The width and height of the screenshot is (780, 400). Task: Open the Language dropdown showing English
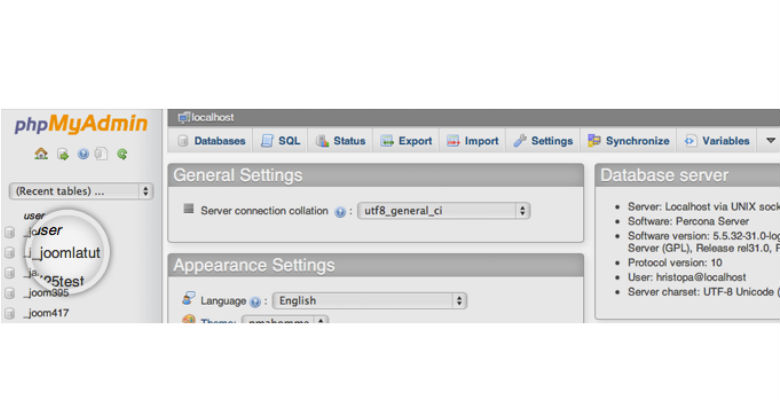tap(370, 300)
